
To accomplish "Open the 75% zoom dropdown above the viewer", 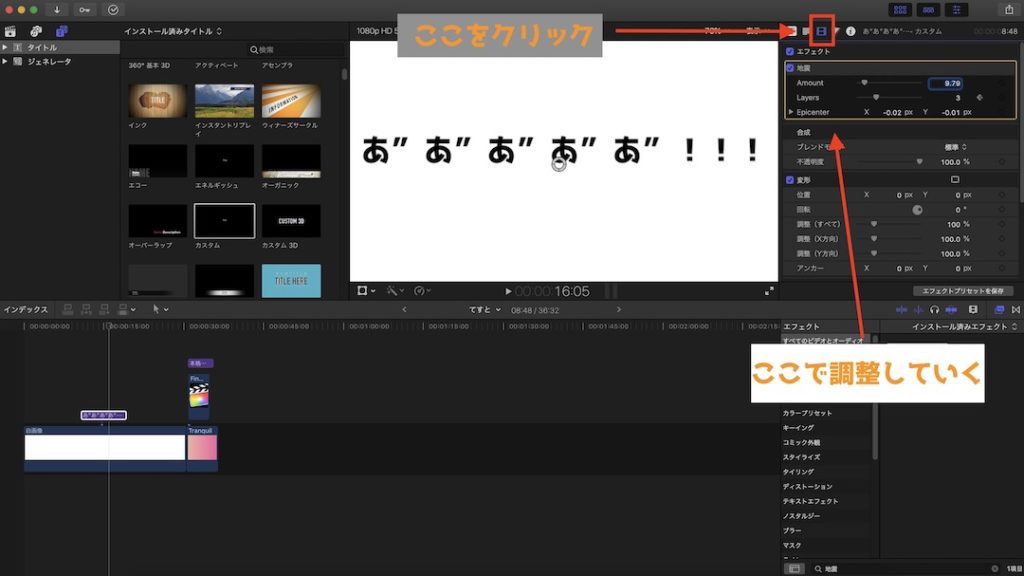I will point(714,29).
